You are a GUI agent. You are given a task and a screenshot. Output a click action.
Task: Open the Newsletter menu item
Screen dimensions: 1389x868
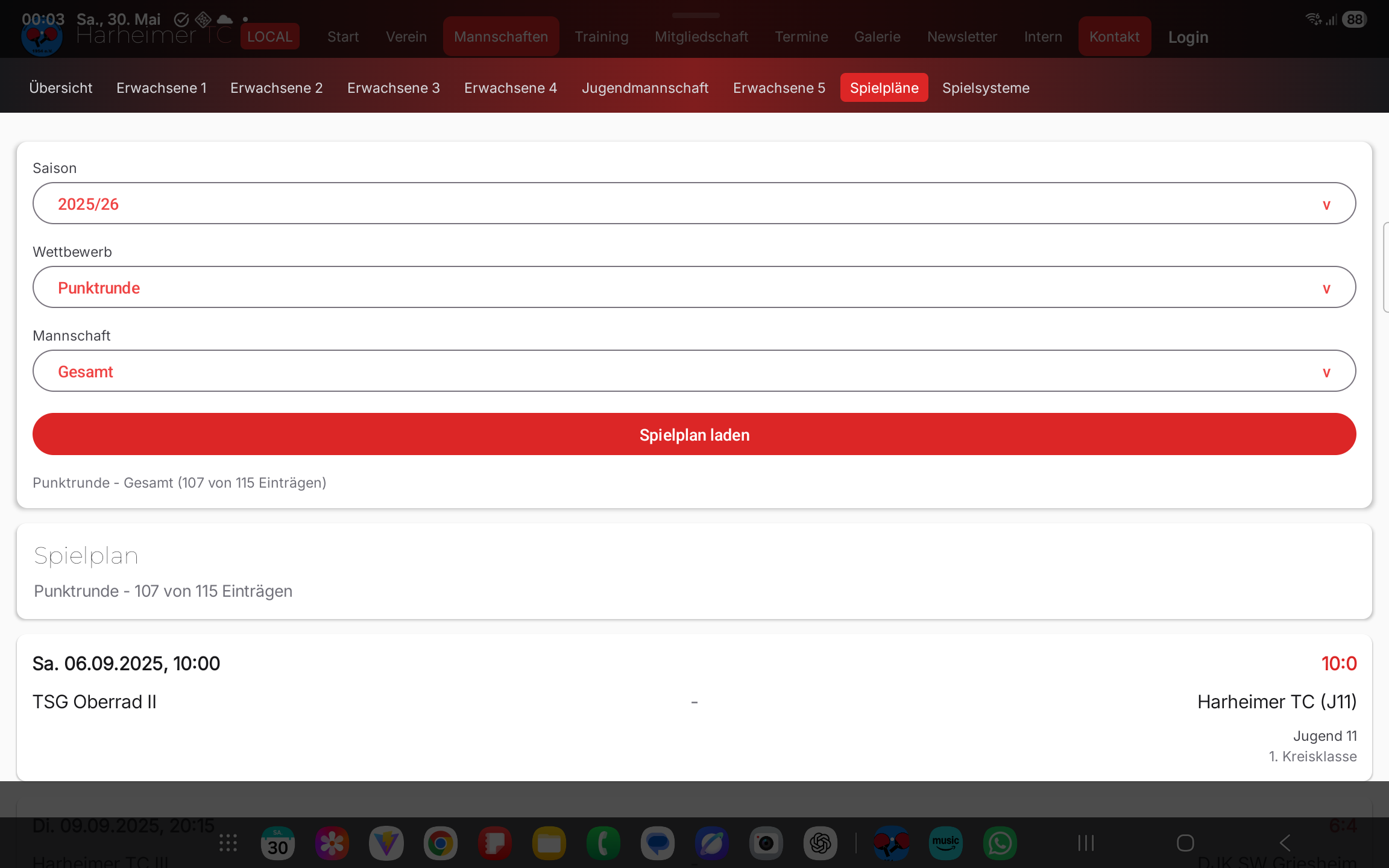pyautogui.click(x=963, y=37)
